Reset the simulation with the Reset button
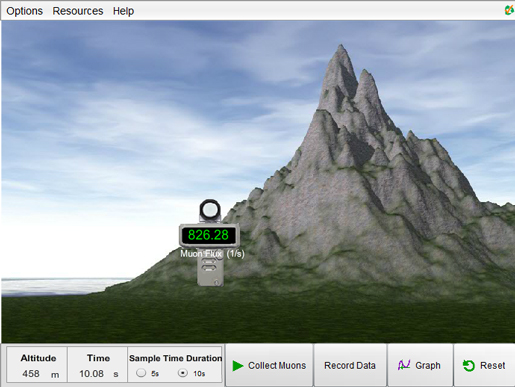515x387 pixels. click(484, 365)
